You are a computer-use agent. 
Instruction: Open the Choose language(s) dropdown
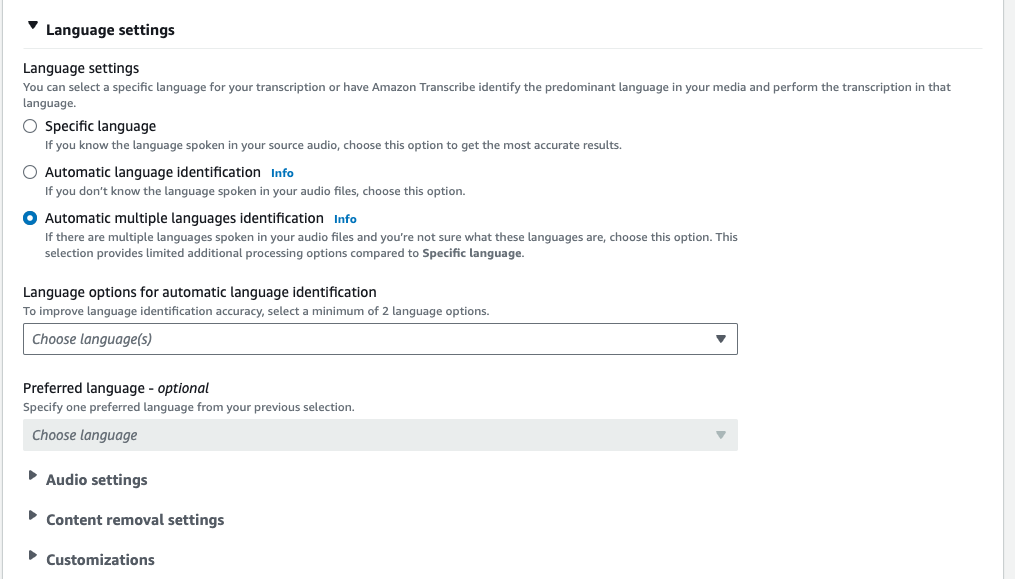tap(380, 339)
